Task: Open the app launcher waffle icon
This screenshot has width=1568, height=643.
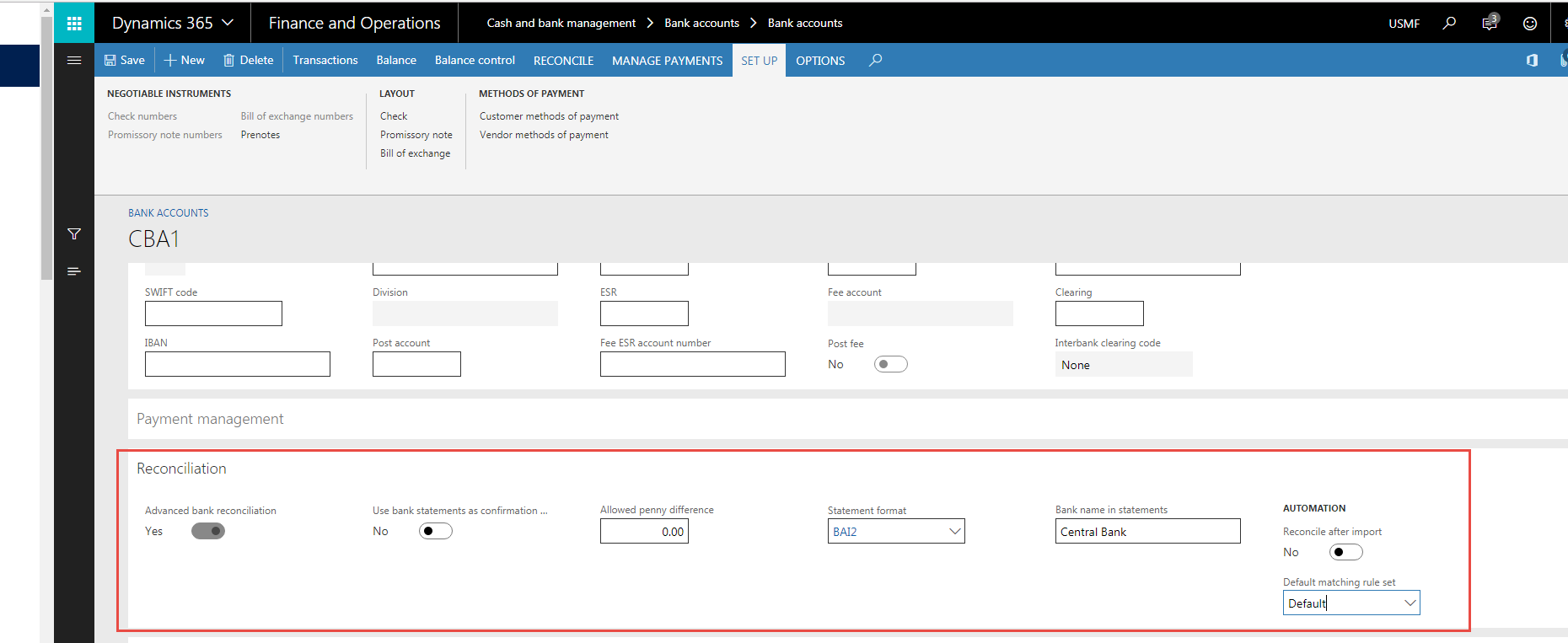Action: pyautogui.click(x=74, y=23)
